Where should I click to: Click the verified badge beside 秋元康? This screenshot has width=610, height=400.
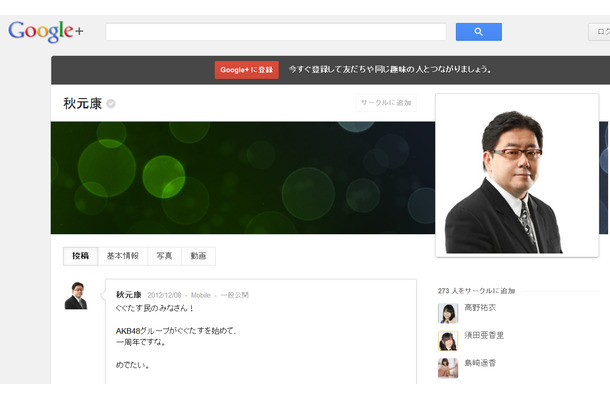point(111,104)
